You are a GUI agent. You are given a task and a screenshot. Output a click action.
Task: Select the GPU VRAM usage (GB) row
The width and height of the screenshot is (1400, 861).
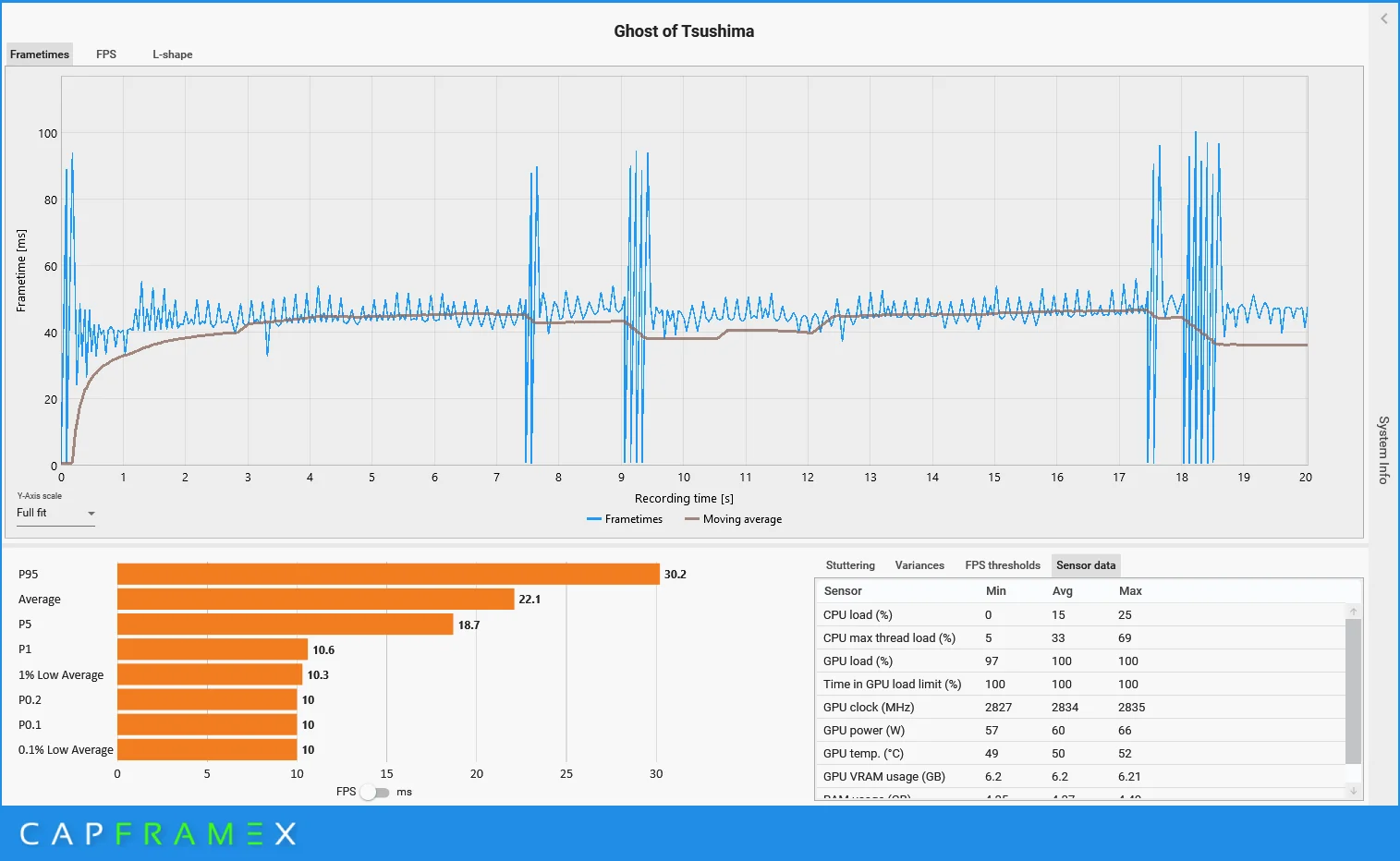(1079, 777)
